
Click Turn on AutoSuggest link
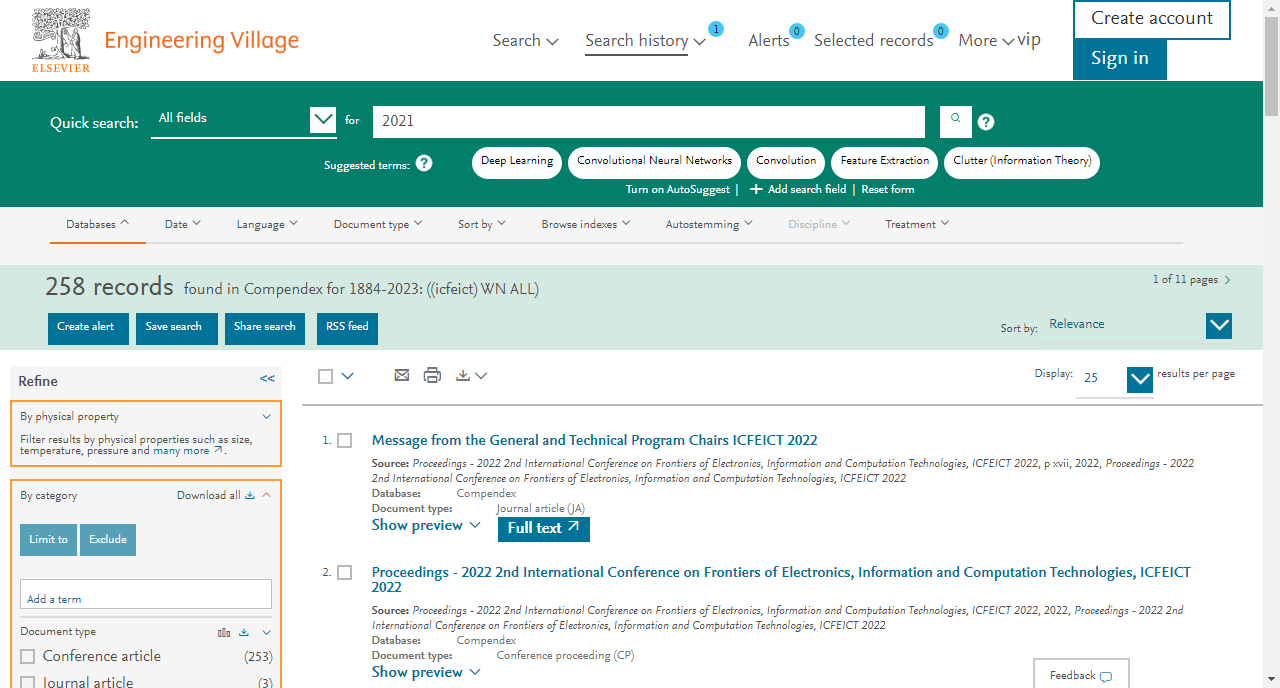tap(680, 189)
